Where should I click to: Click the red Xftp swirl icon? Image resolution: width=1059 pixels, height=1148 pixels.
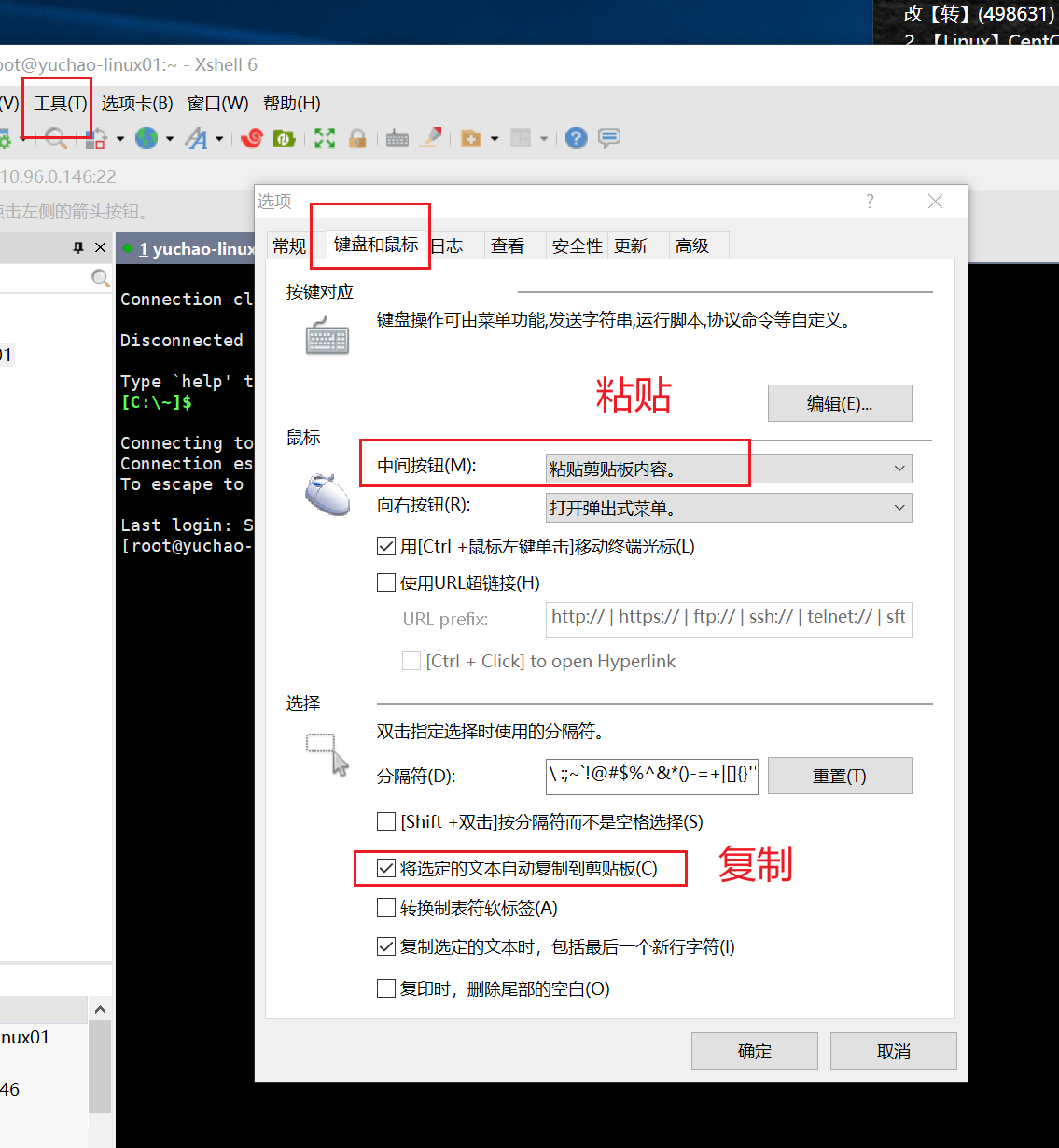point(252,138)
